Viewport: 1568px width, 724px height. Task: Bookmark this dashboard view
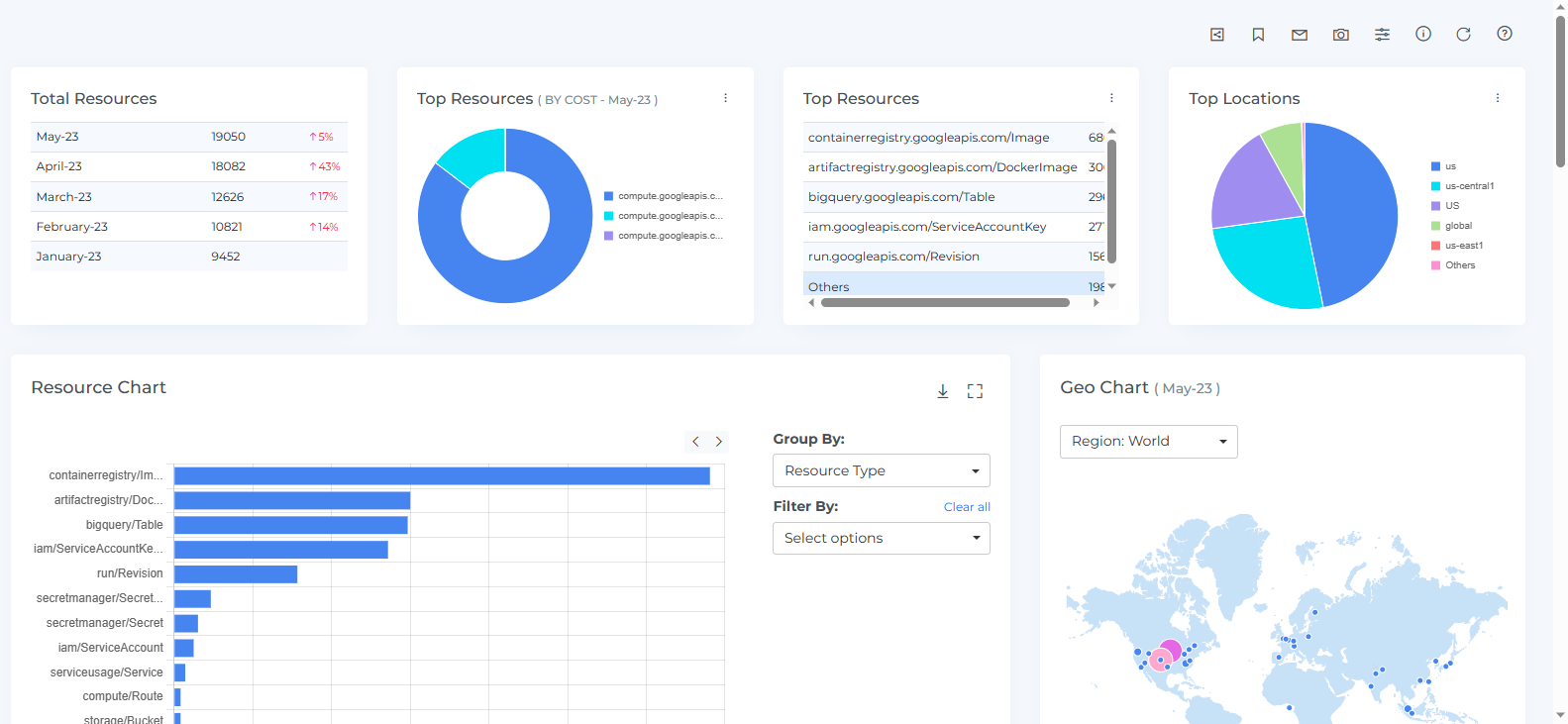point(1258,35)
